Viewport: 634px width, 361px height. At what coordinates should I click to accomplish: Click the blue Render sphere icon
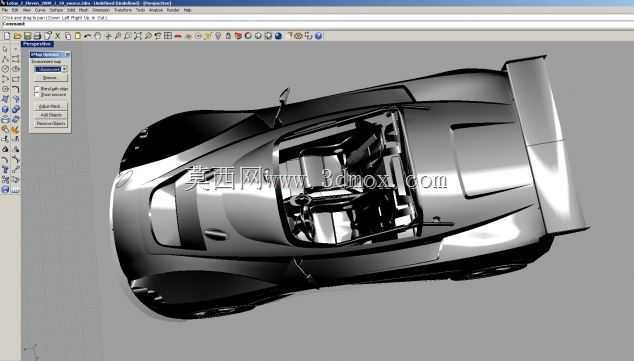point(278,36)
